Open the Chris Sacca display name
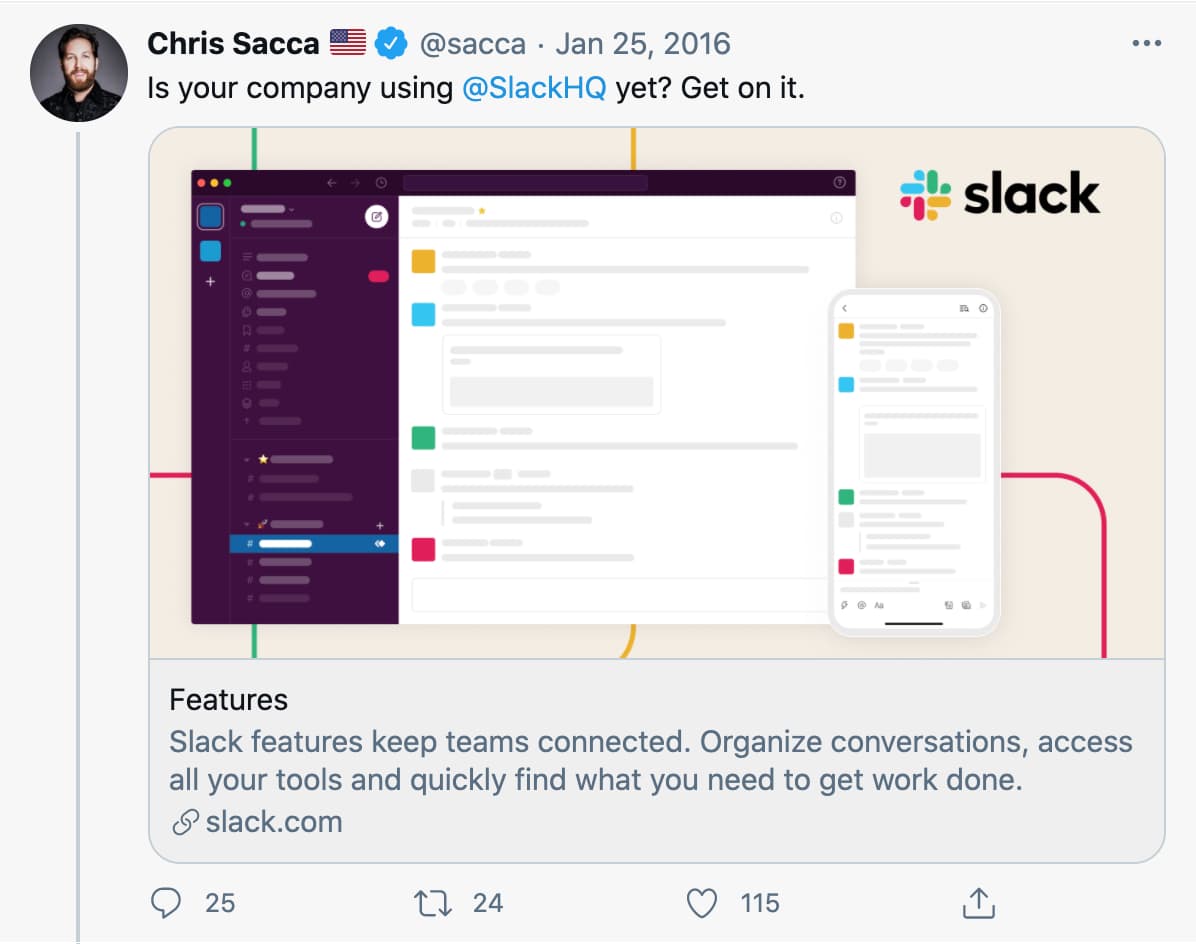This screenshot has height=944, width=1196. [233, 43]
